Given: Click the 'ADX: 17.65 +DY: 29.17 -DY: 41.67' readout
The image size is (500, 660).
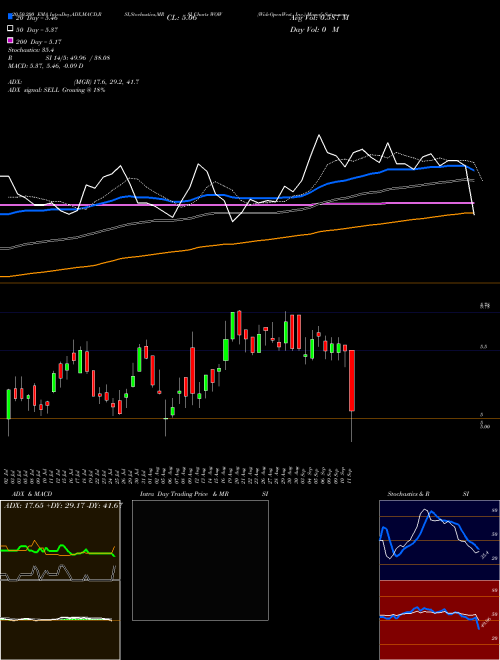Looking at the screenshot, I should coord(63,505).
